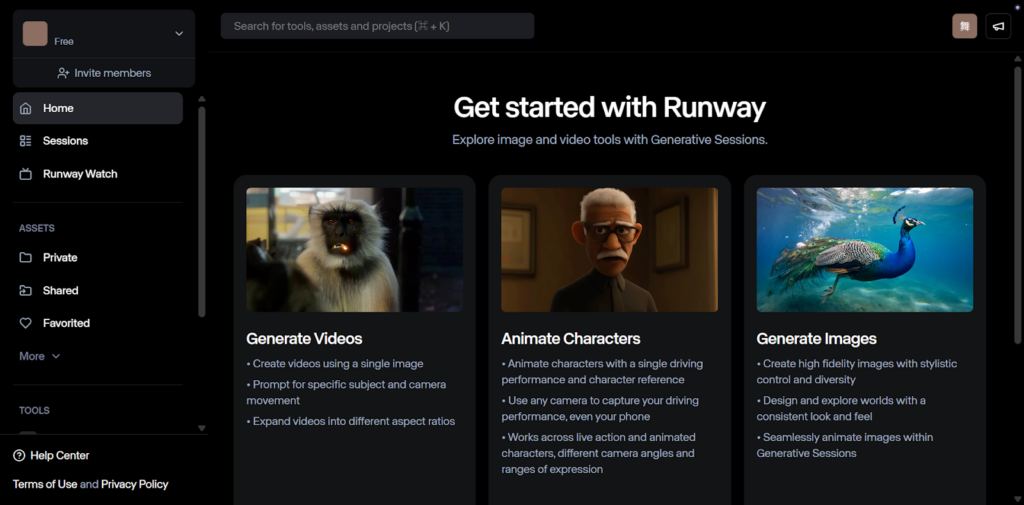Screen dimensions: 1024x505
Task: Click the Invite members person-plus icon
Action: (x=63, y=73)
